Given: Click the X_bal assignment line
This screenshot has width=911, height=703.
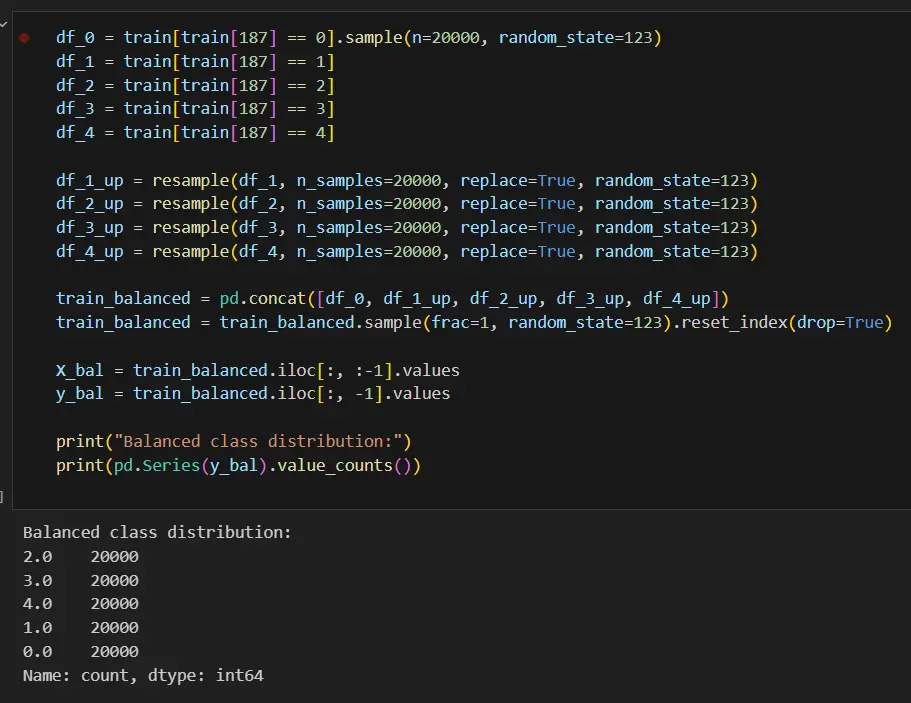Looking at the screenshot, I should coord(257,370).
